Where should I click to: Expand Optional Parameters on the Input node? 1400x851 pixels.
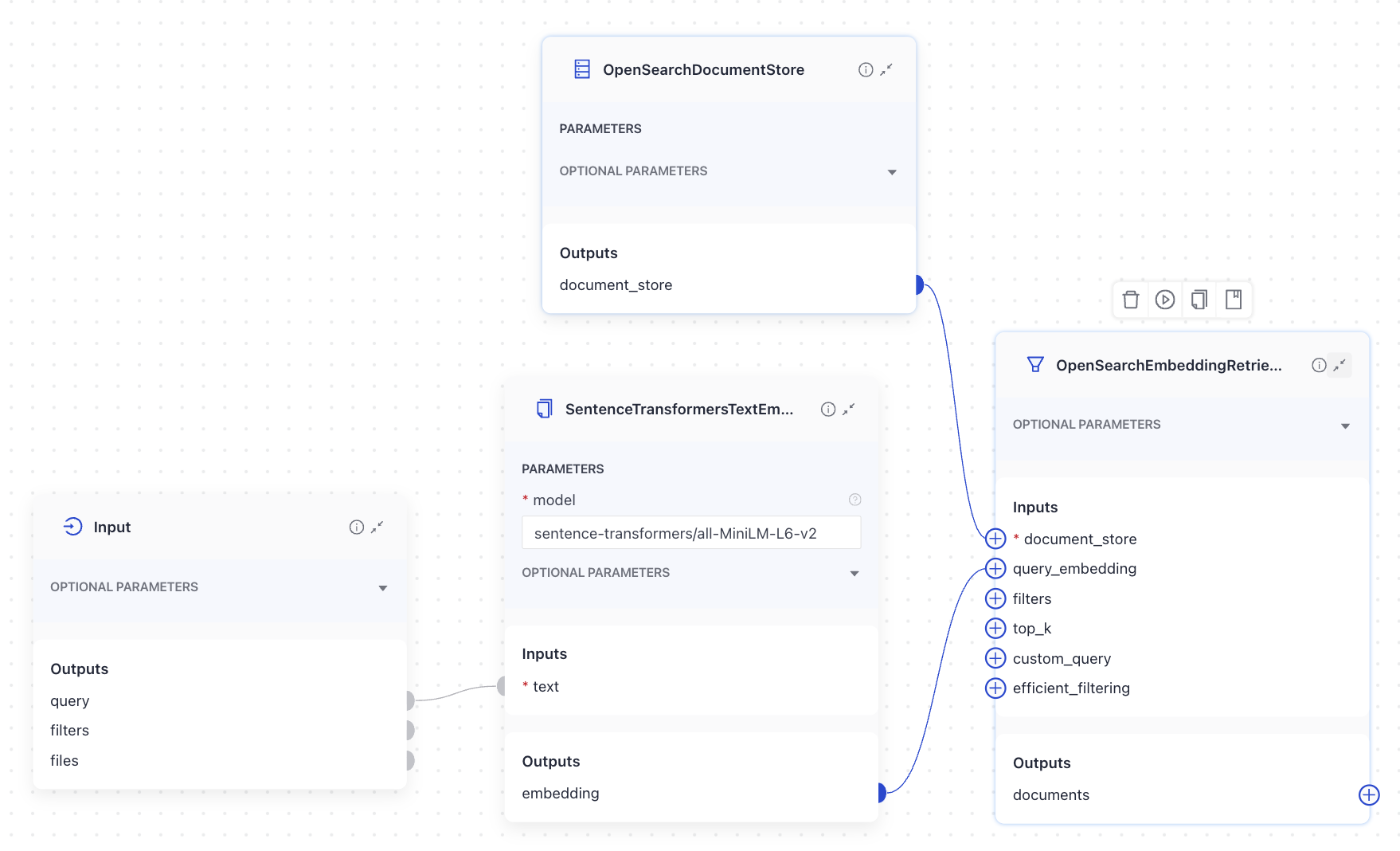tap(381, 587)
